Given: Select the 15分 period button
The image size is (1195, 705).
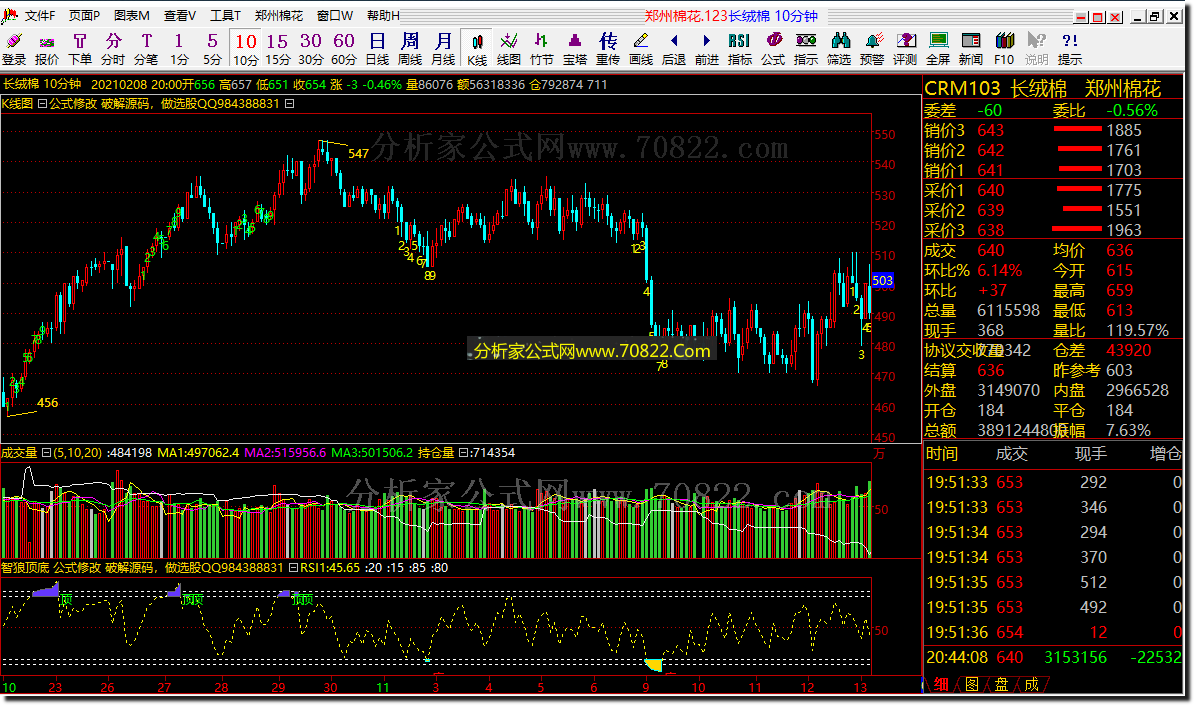Looking at the screenshot, I should (277, 49).
